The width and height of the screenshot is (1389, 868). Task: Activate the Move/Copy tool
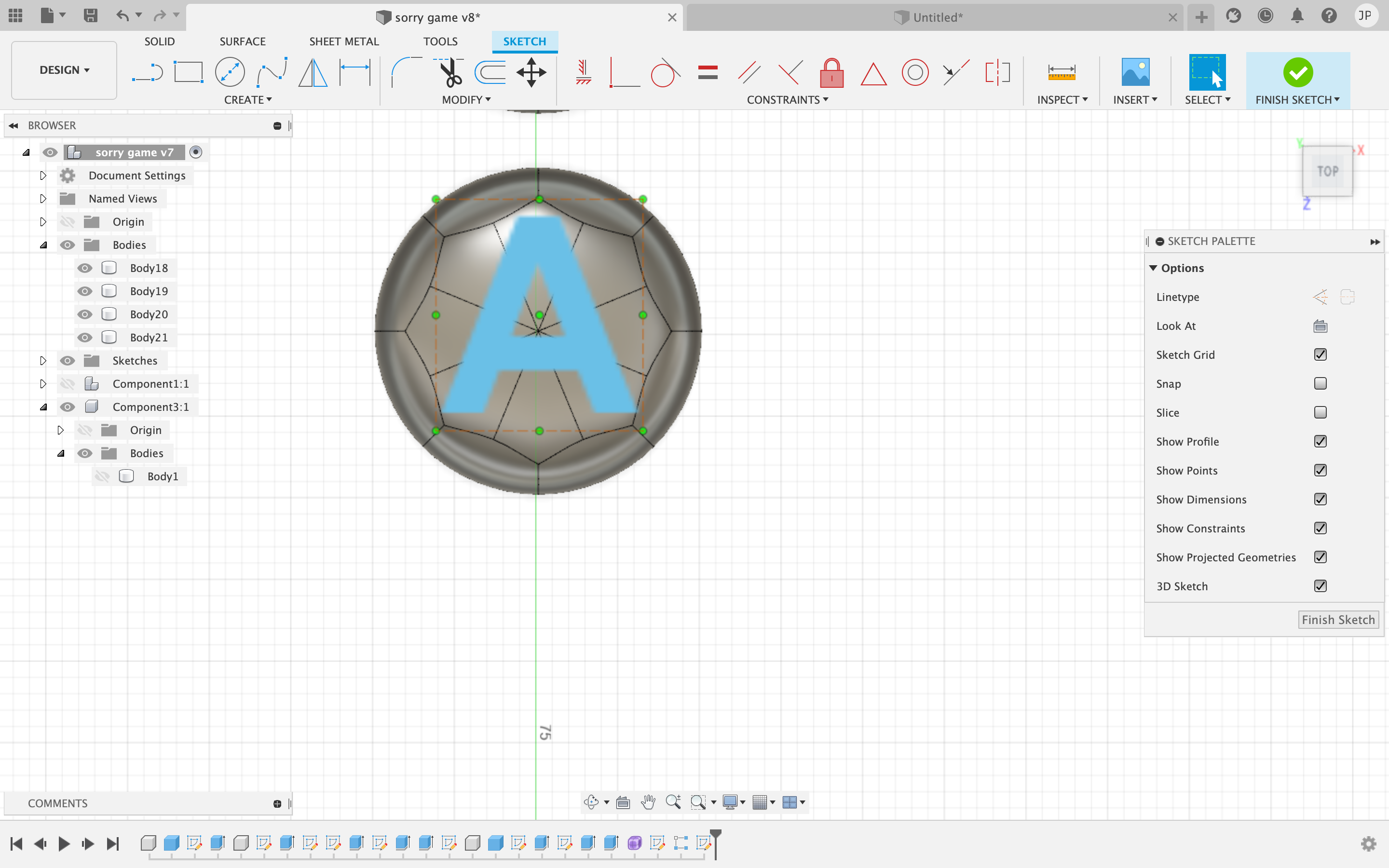click(531, 71)
